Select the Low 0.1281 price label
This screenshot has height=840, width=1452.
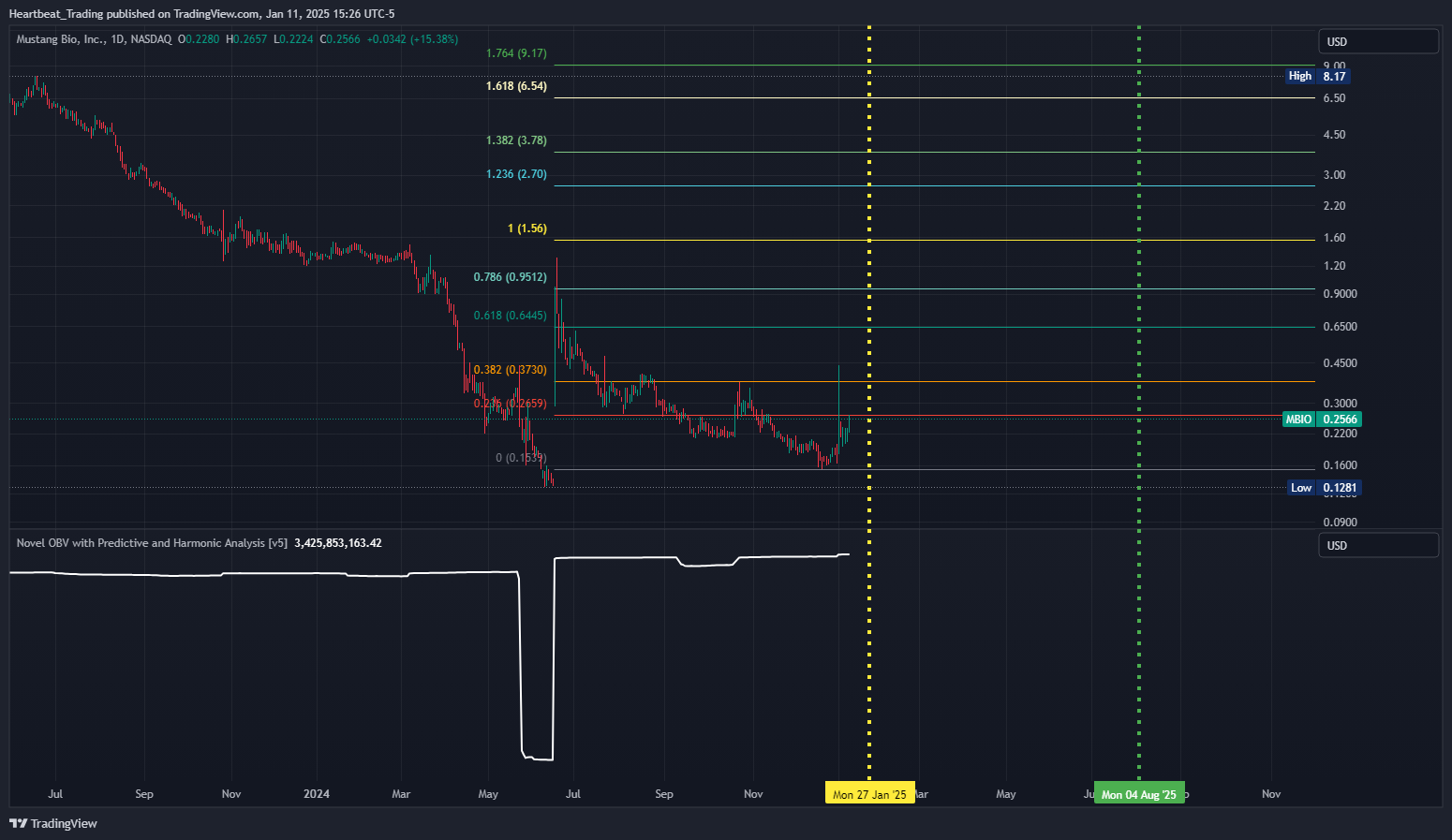pyautogui.click(x=1324, y=488)
